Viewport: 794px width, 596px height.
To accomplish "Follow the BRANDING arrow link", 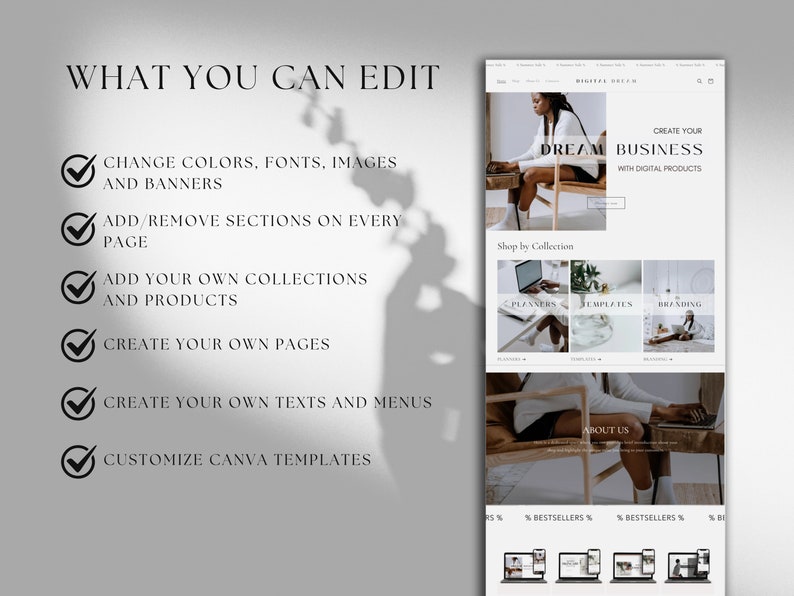I will coord(658,359).
